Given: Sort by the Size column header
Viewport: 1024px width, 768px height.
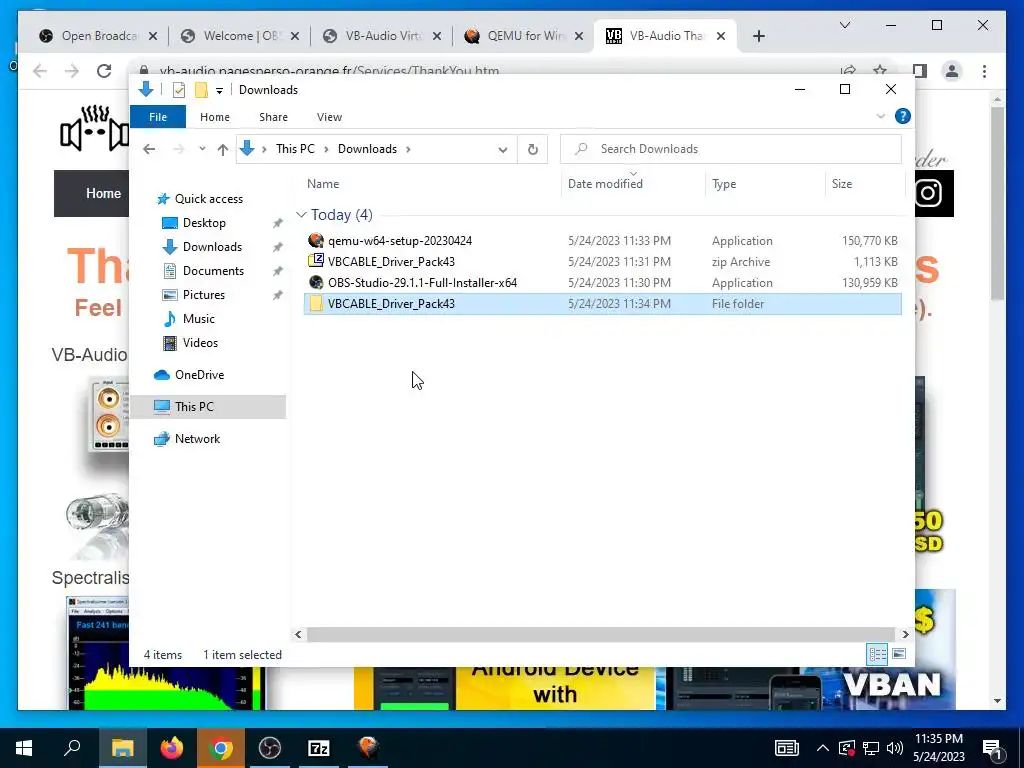Looking at the screenshot, I should pos(842,184).
